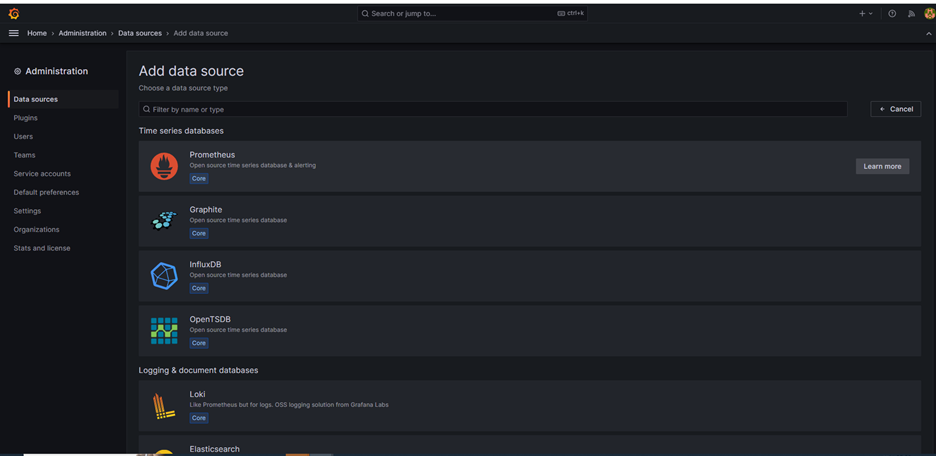Click the Core badge under OpenTSDB
The width and height of the screenshot is (936, 456).
(199, 343)
